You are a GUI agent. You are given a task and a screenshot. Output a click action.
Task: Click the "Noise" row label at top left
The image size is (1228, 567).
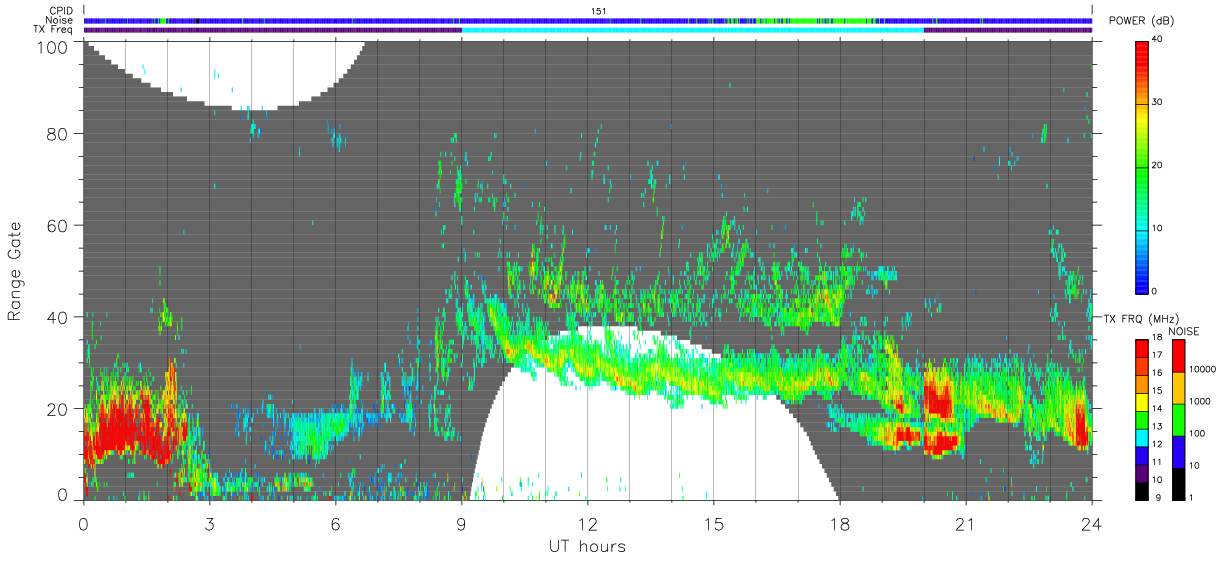pos(60,20)
